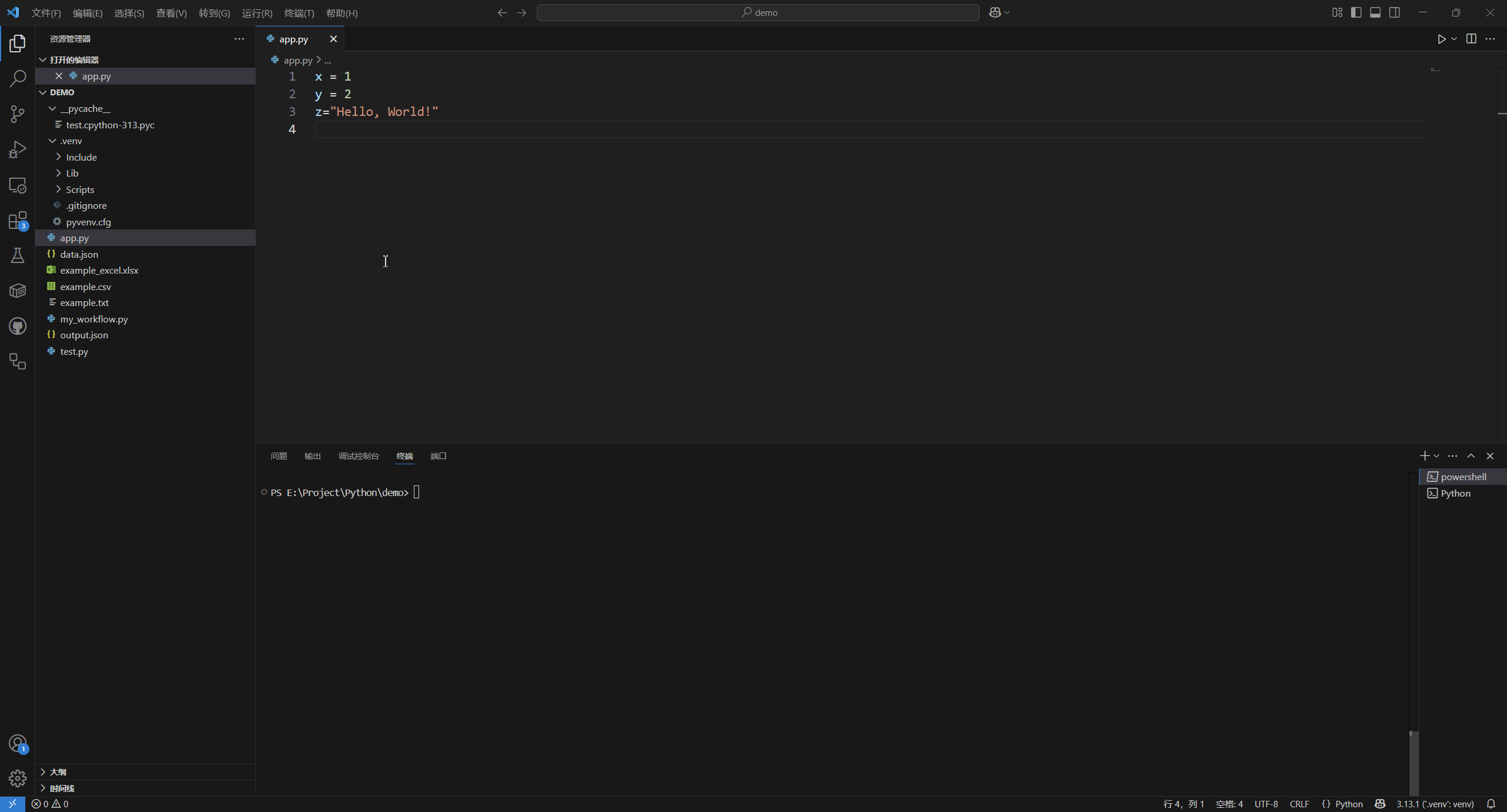Toggle primary side bar visibility

(x=1356, y=12)
